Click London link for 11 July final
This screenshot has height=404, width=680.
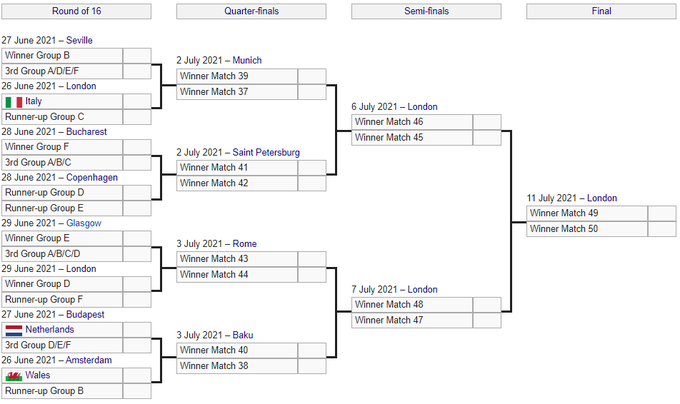point(602,198)
